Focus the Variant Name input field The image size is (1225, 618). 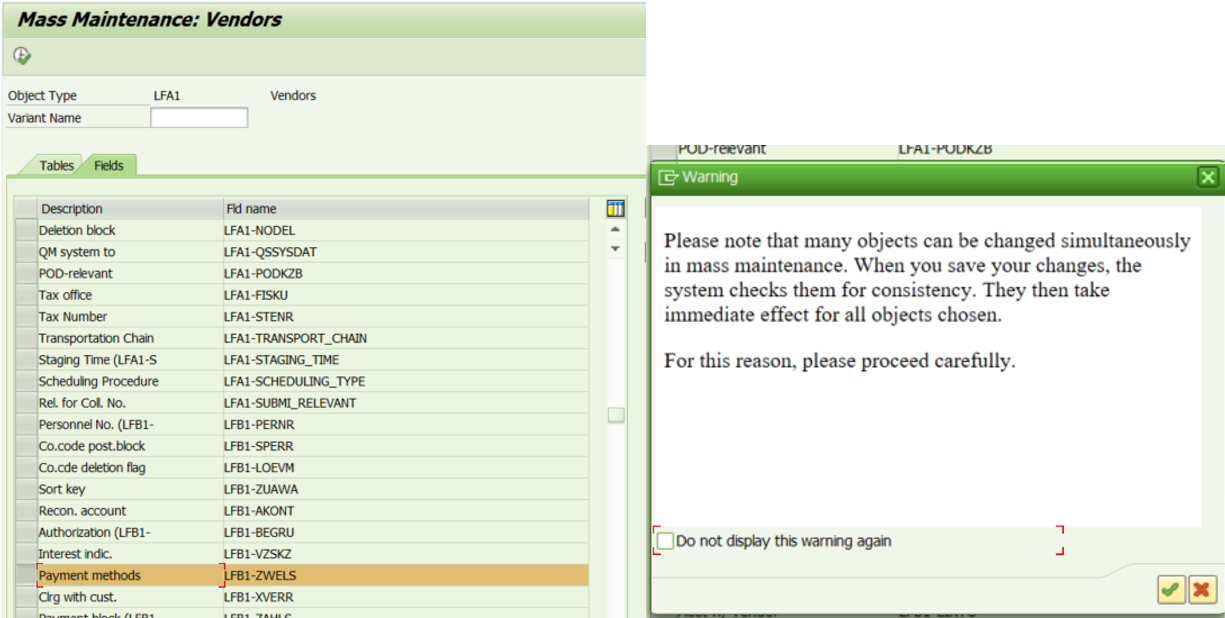[199, 118]
